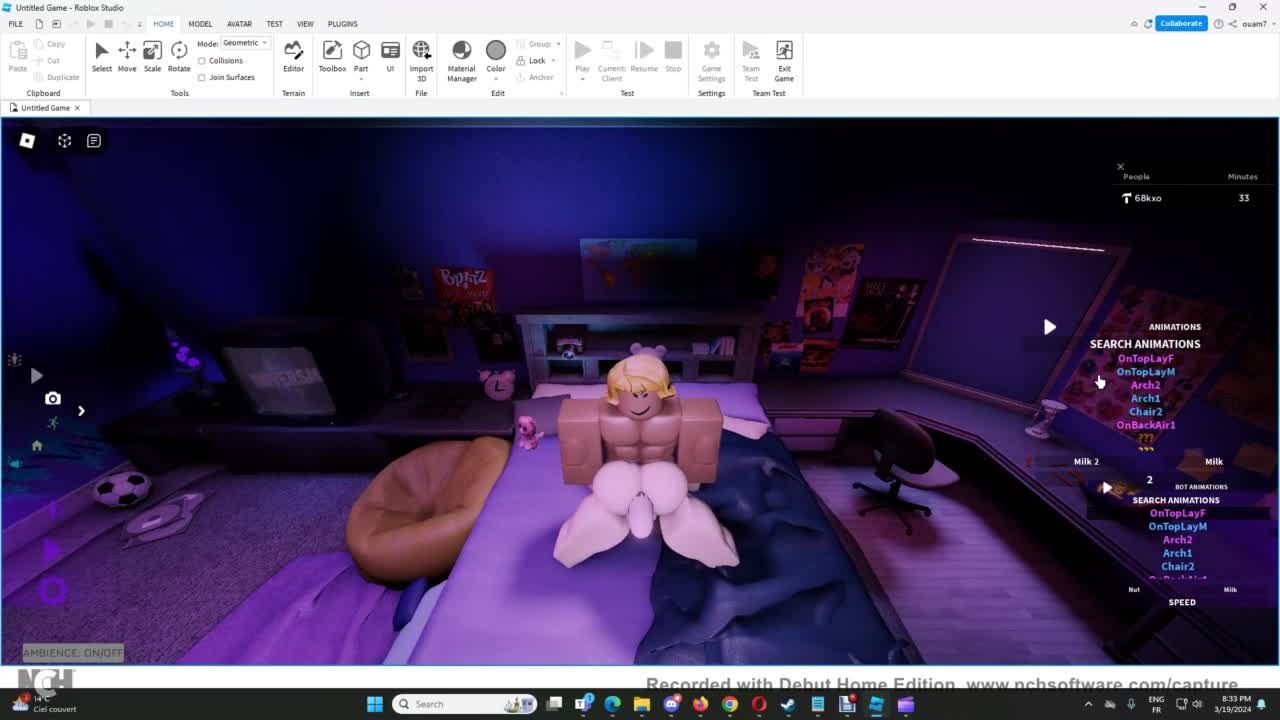
Task: Expand the Group dropdown arrow
Action: point(558,44)
